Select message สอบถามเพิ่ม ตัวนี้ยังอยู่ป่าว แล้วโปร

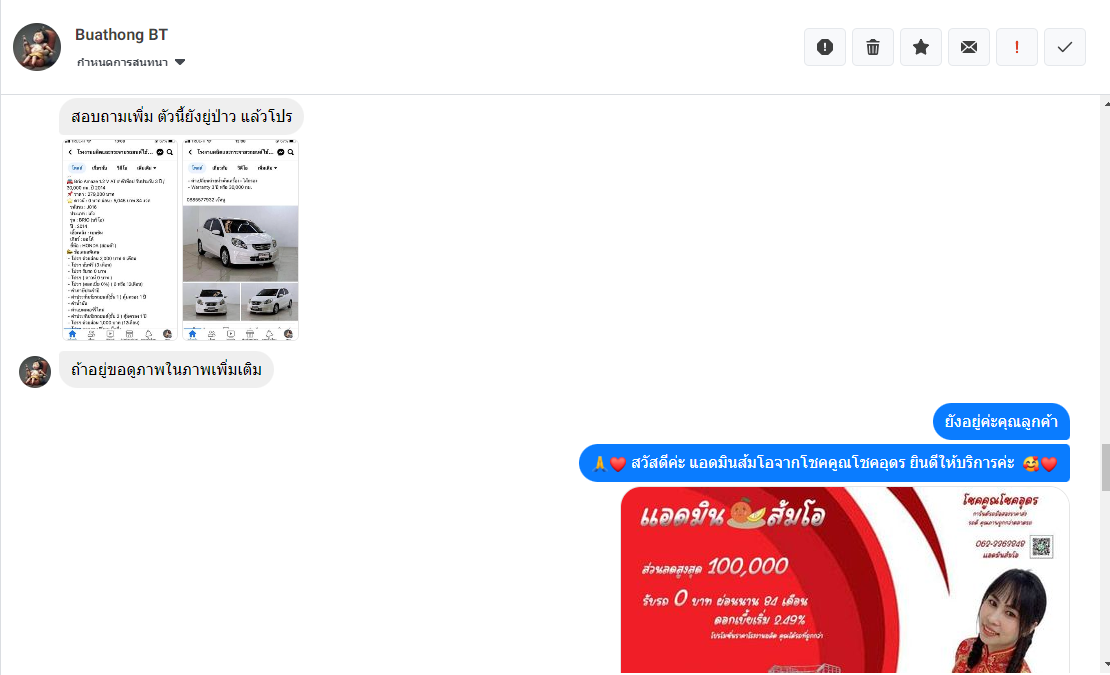181,117
